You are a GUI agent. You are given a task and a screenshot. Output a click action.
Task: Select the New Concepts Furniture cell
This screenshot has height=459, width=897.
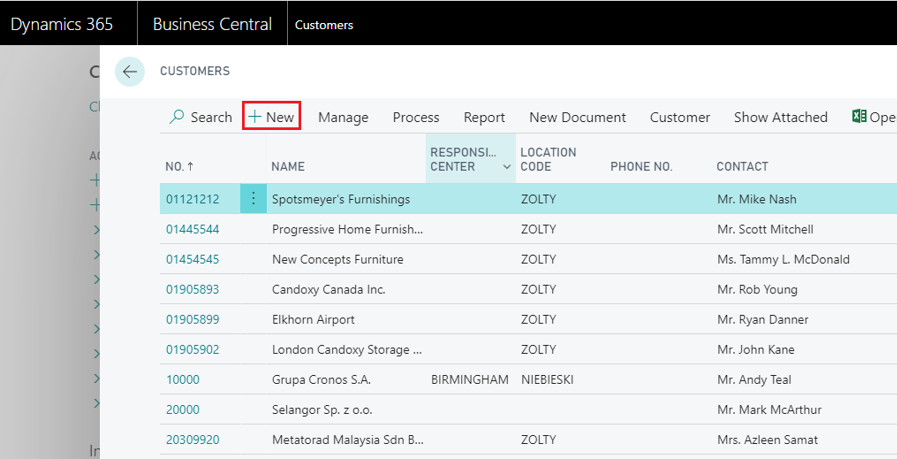point(338,259)
